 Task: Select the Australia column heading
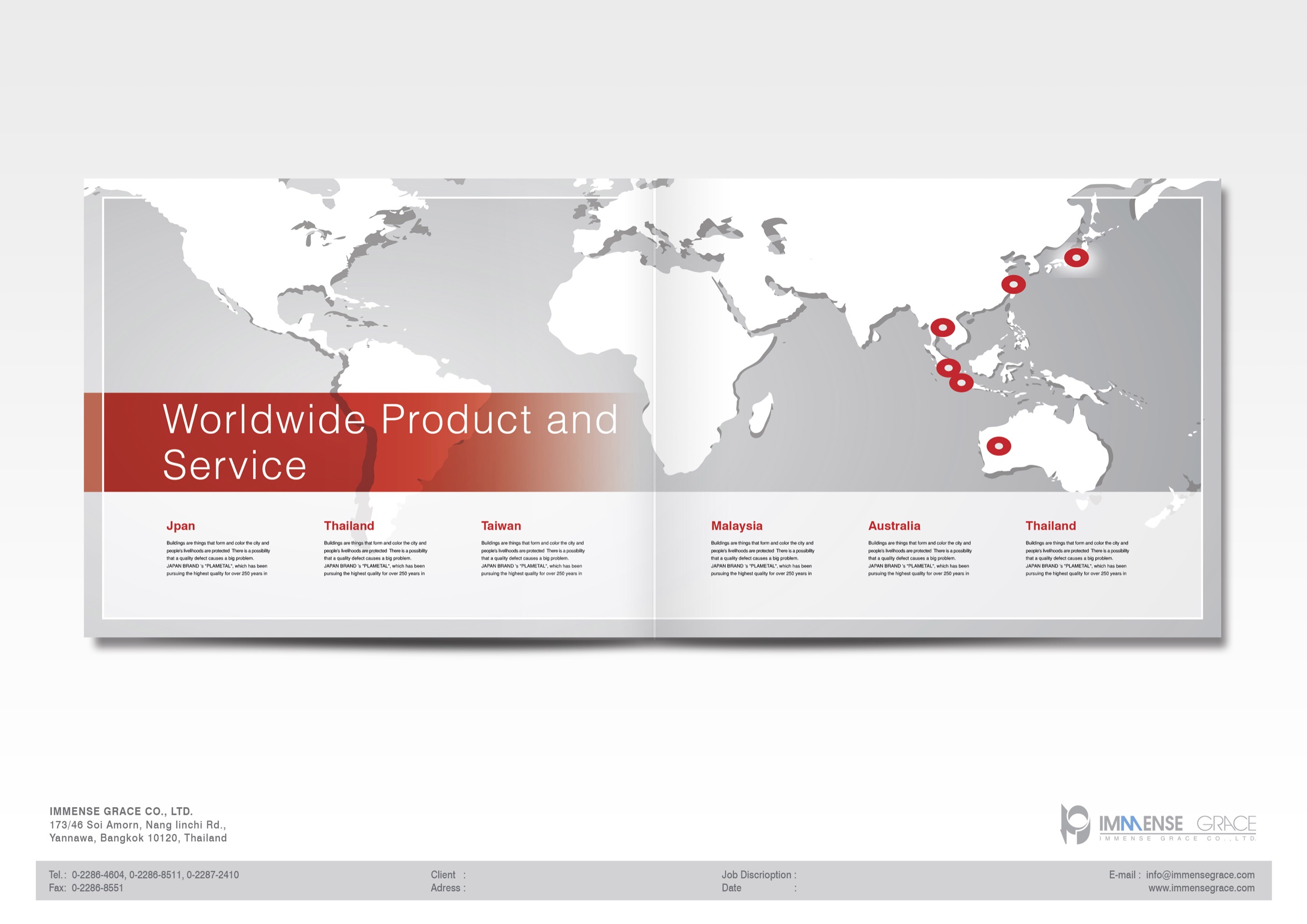pyautogui.click(x=894, y=526)
